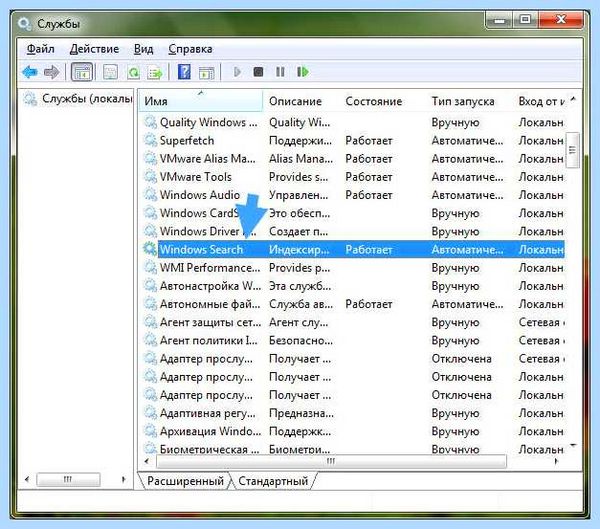Image resolution: width=600 pixels, height=529 pixels.
Task: Select the WMI Performance service
Action: point(354,268)
